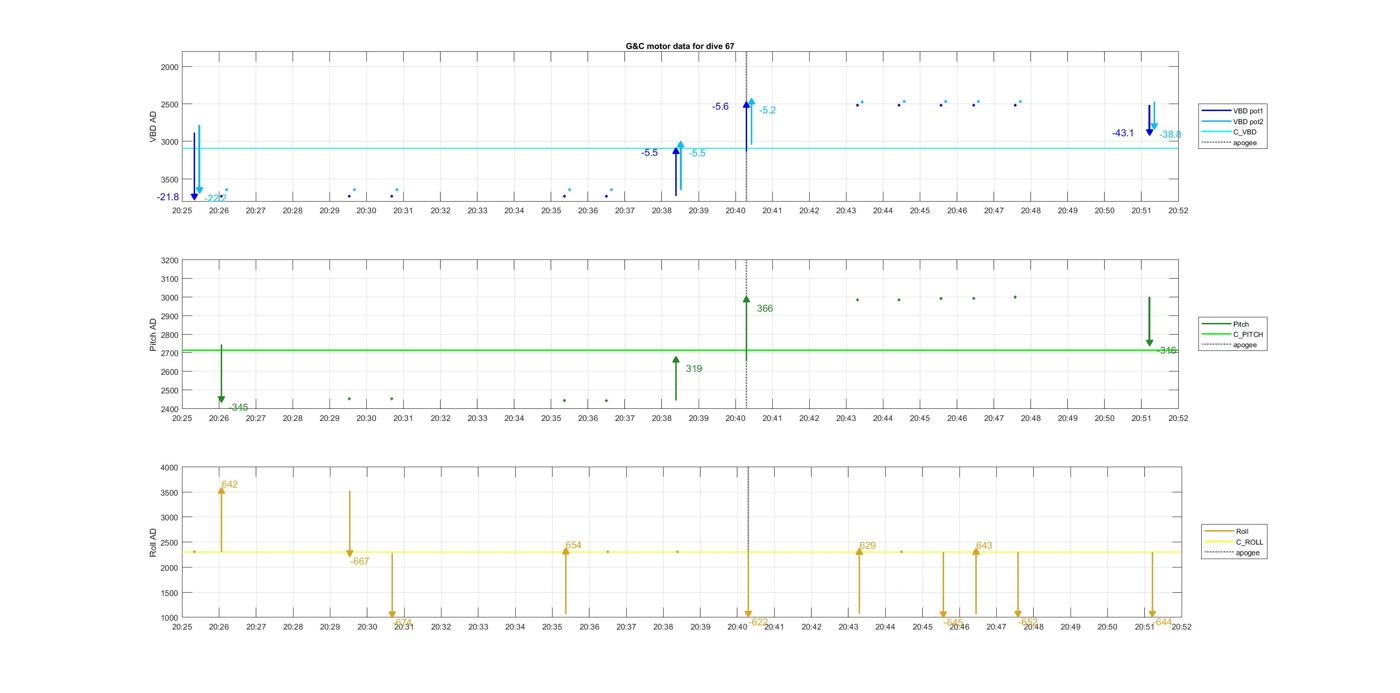The image size is (1400, 693).
Task: Click the "1500" tick on Roll axis
Action: click(x=169, y=592)
